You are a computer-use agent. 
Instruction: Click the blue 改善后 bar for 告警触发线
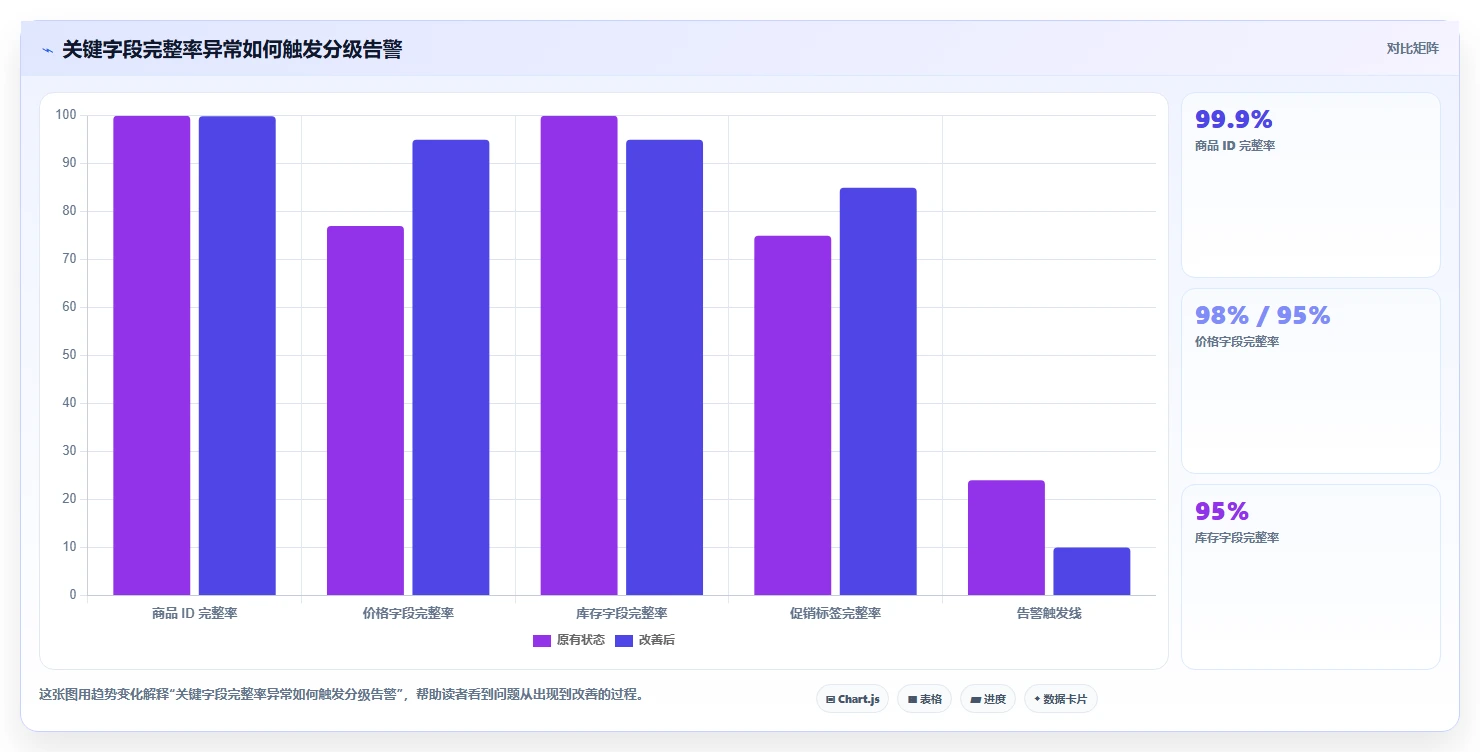pos(1092,571)
